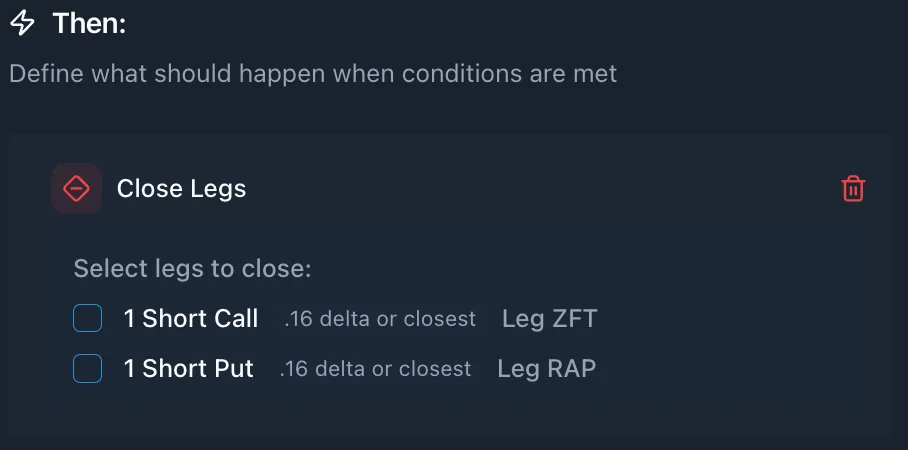Viewport: 908px width, 450px height.
Task: Click blank card area below Short Put row
Action: tap(450, 412)
